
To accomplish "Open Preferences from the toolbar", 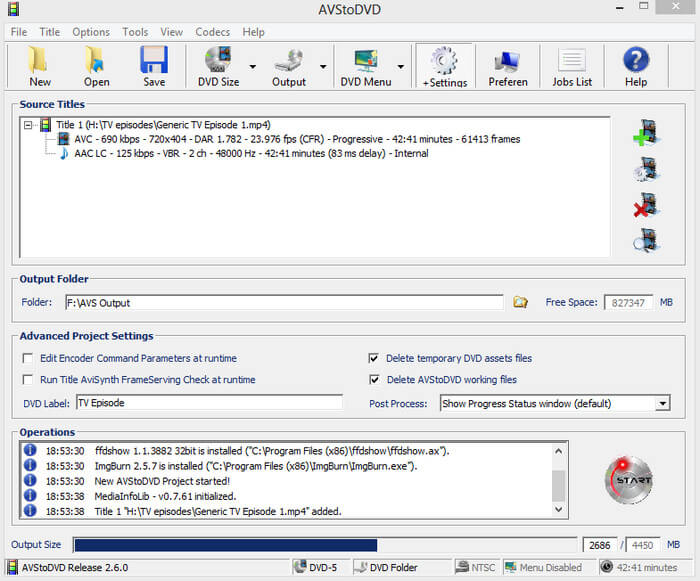I will (508, 66).
